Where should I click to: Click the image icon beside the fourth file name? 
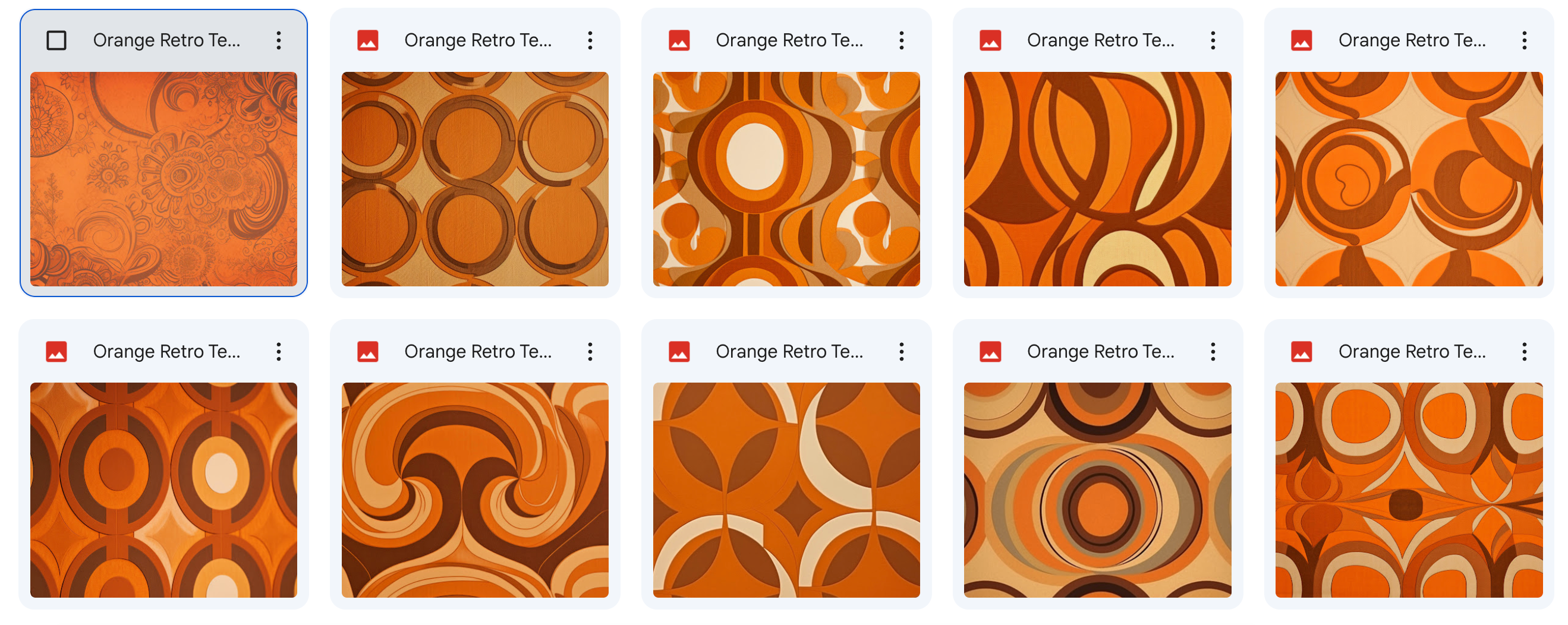click(991, 40)
